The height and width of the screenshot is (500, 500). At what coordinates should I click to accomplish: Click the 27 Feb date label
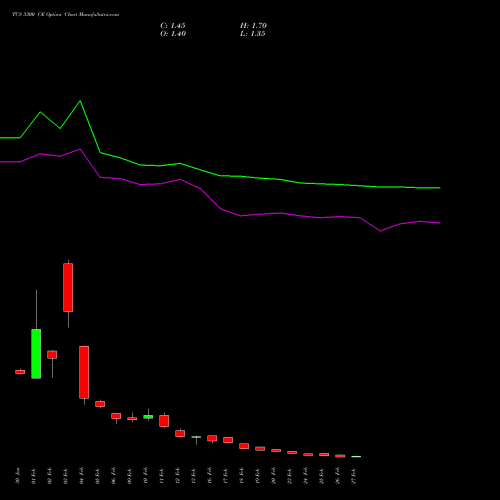pos(354,476)
